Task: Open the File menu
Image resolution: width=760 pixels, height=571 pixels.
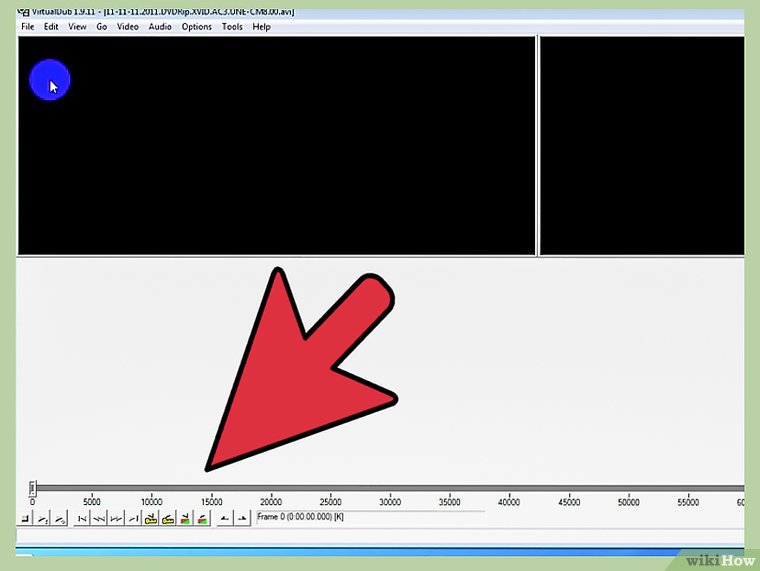Action: click(x=28, y=27)
